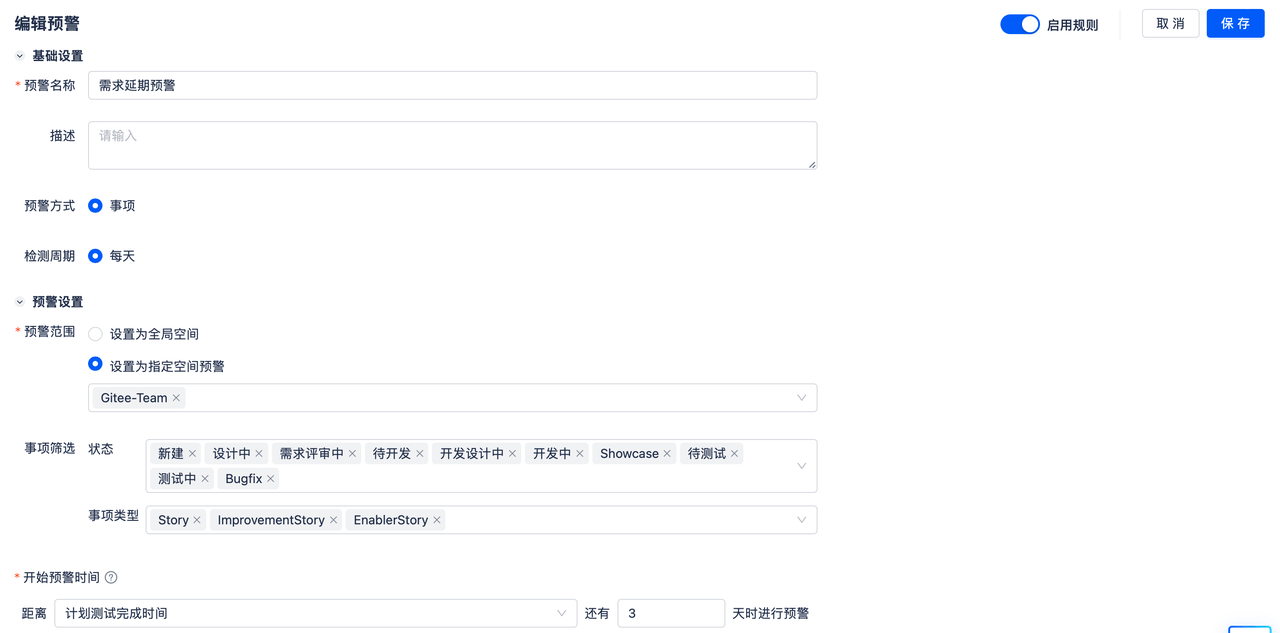
Task: Remove the 待测试 status tag
Action: 735,454
